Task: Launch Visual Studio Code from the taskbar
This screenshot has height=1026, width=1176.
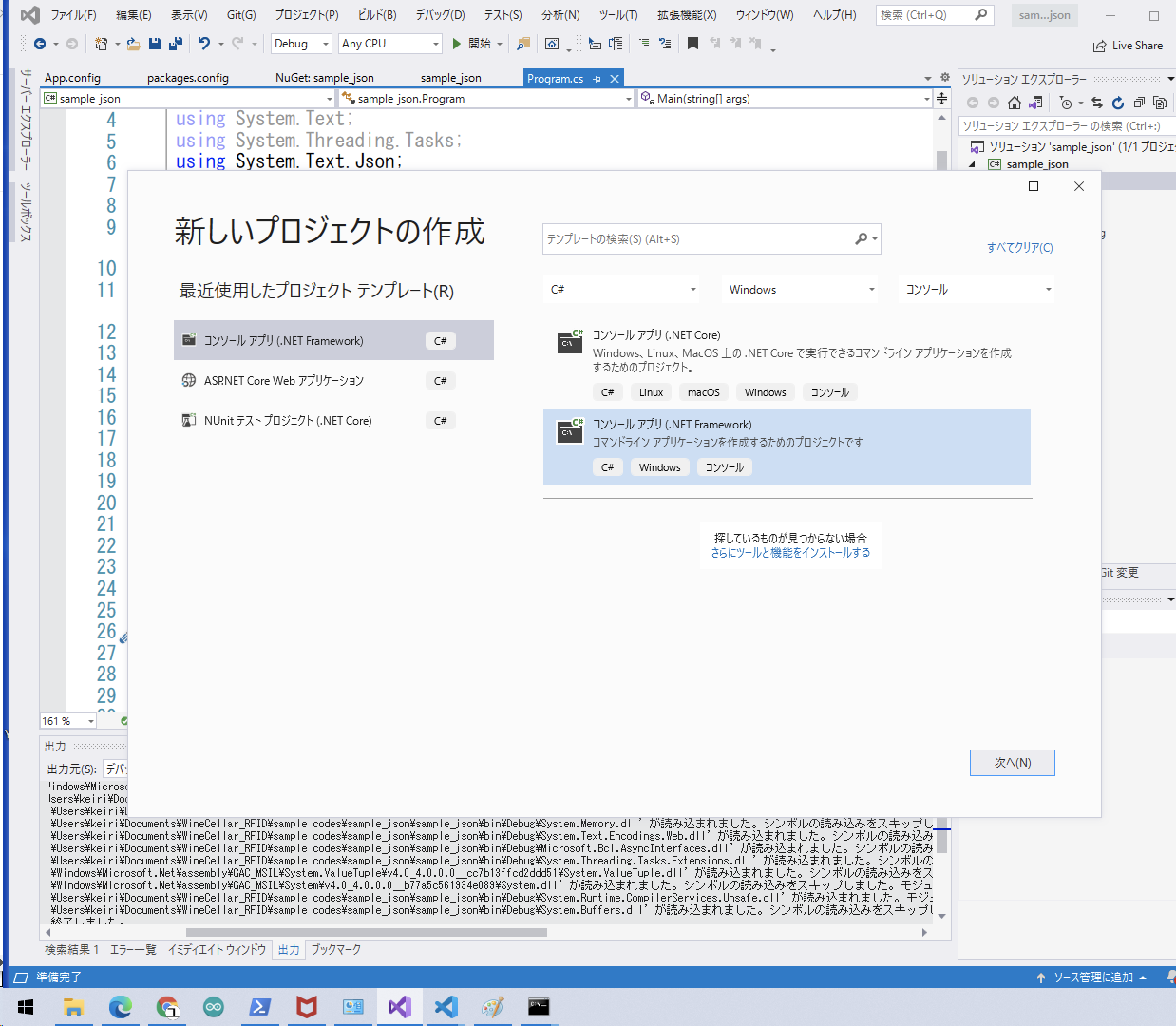Action: click(446, 1007)
